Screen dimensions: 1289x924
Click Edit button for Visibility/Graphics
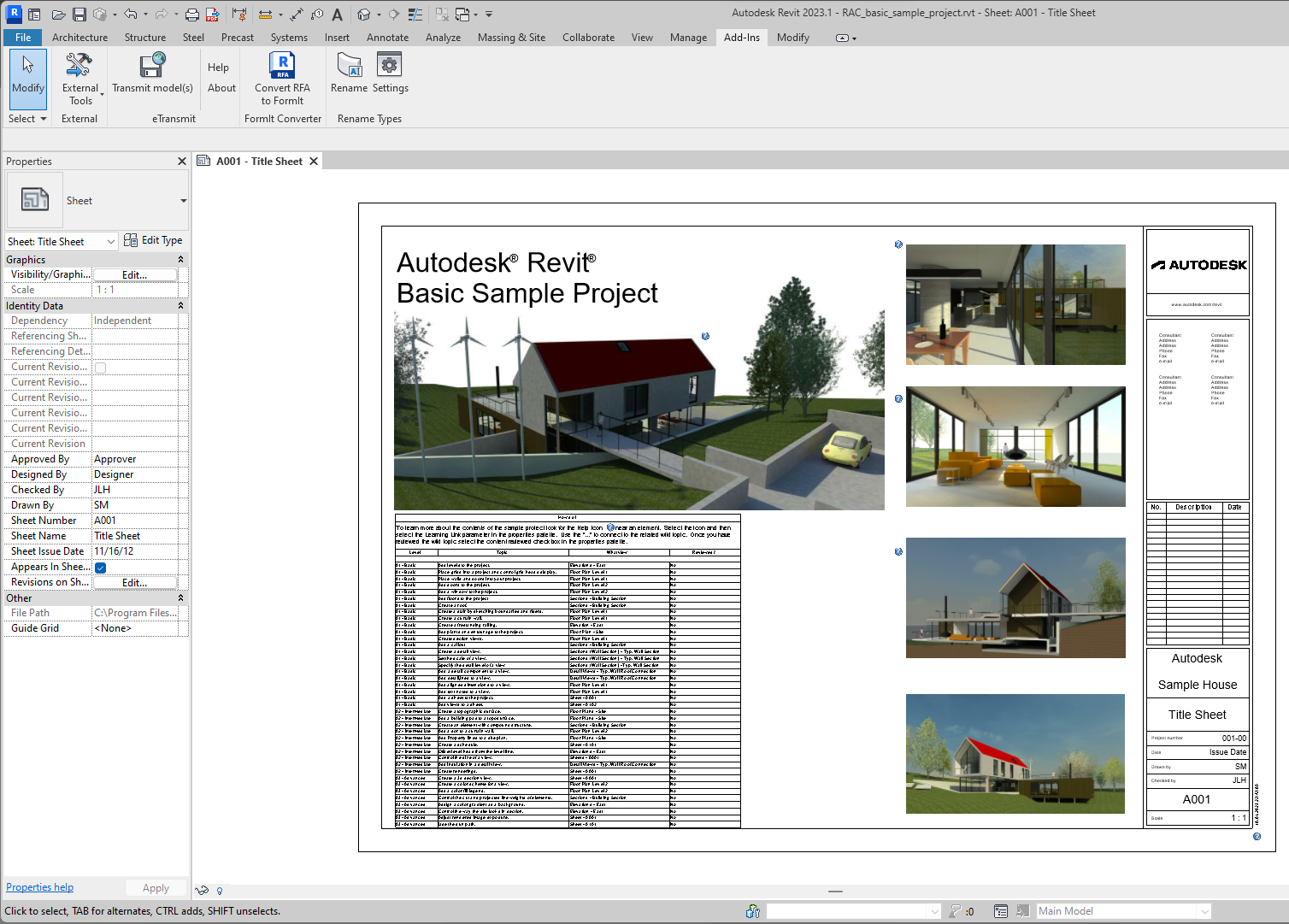[134, 275]
